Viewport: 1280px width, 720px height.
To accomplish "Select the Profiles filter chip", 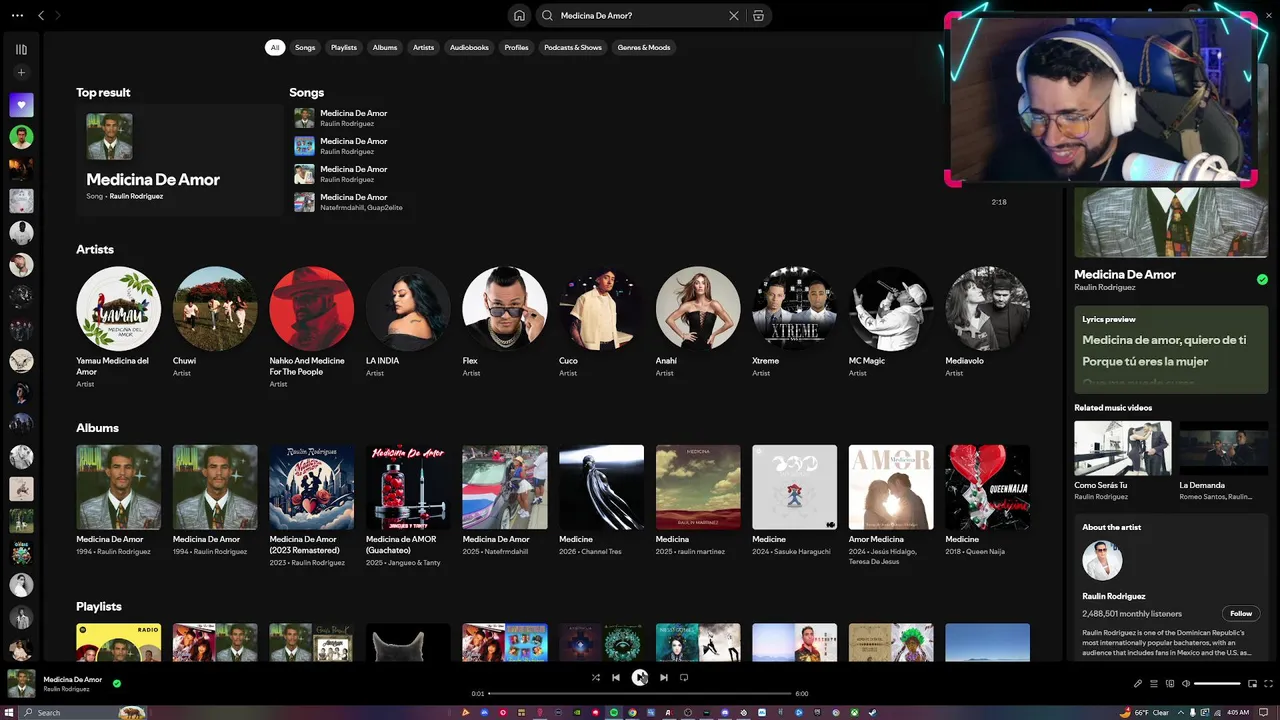I will pyautogui.click(x=517, y=47).
